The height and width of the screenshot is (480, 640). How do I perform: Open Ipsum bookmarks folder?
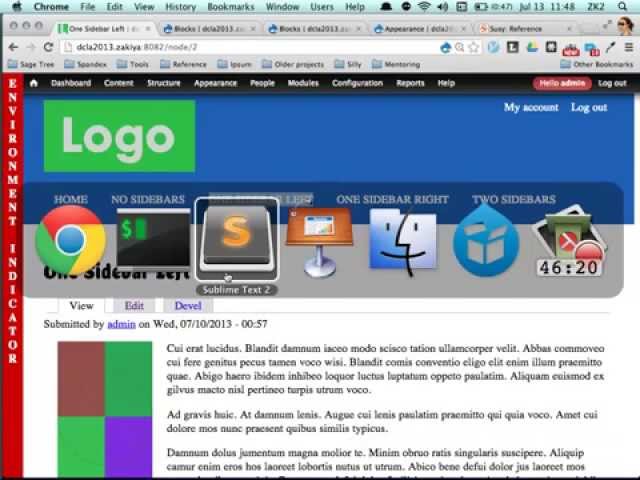point(235,64)
